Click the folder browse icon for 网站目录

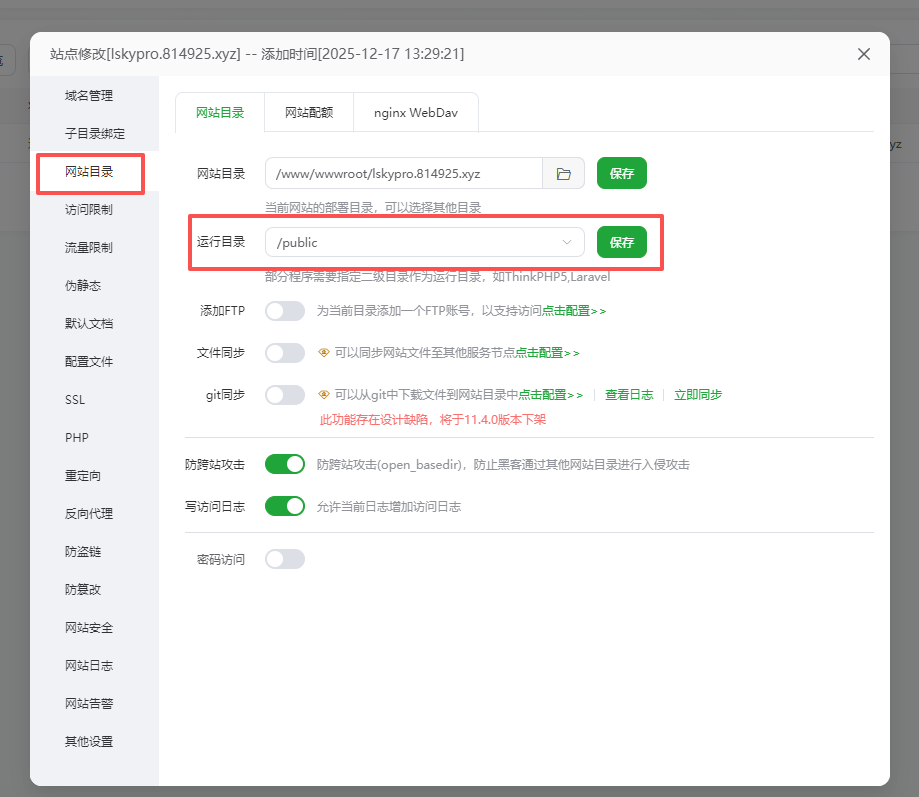pos(563,172)
